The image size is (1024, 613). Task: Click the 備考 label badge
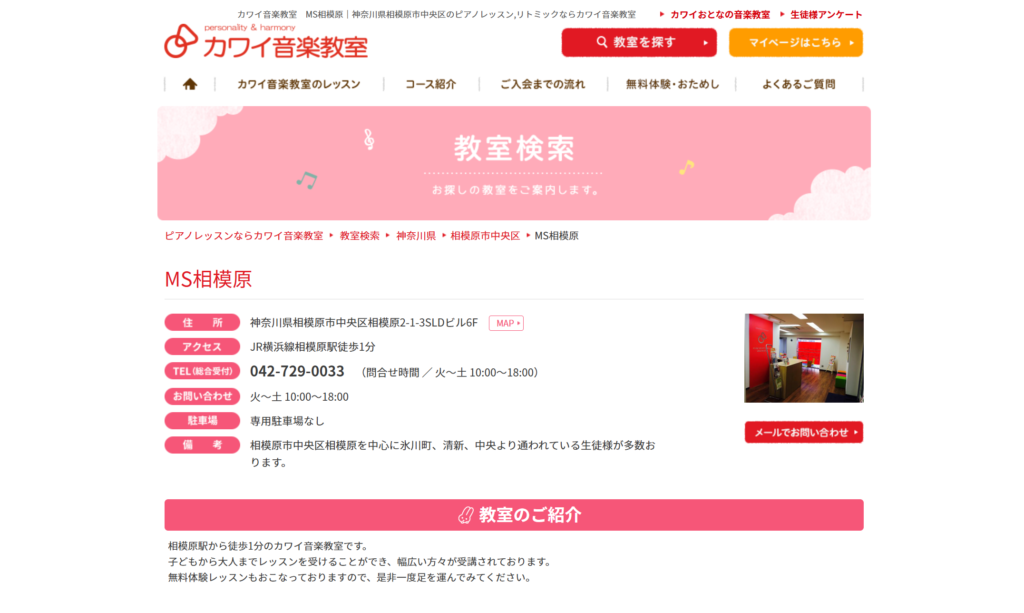(202, 445)
